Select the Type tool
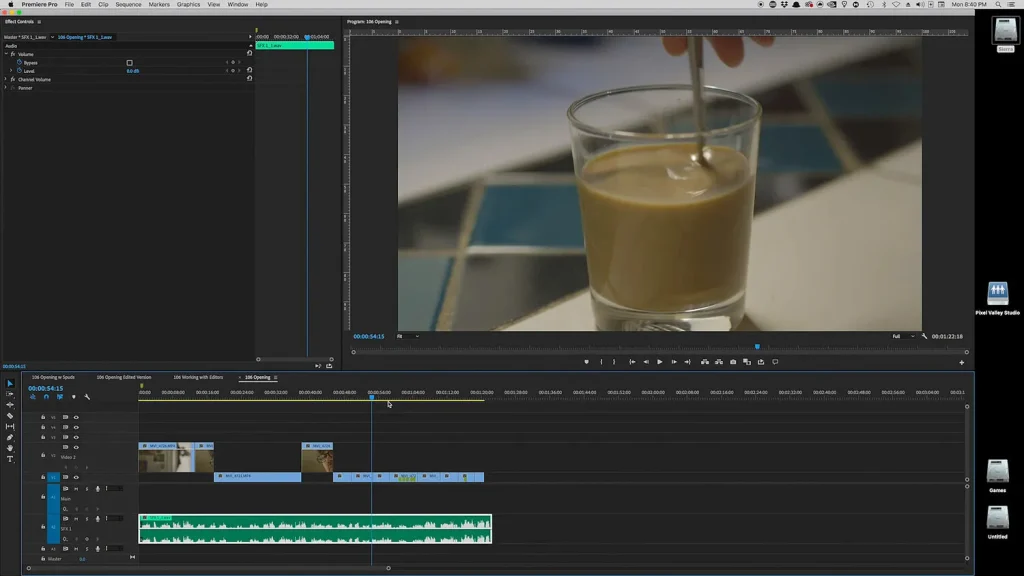This screenshot has width=1024, height=576. click(9, 459)
